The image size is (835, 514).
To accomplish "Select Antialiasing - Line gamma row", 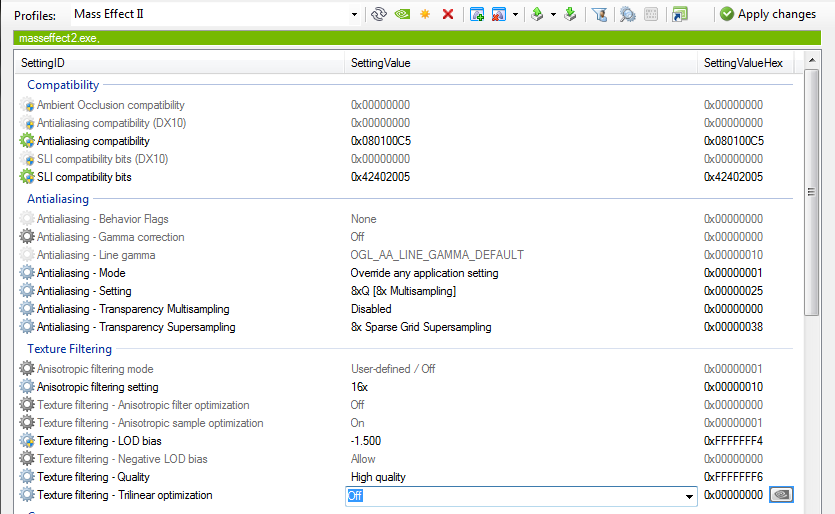I will [x=405, y=255].
